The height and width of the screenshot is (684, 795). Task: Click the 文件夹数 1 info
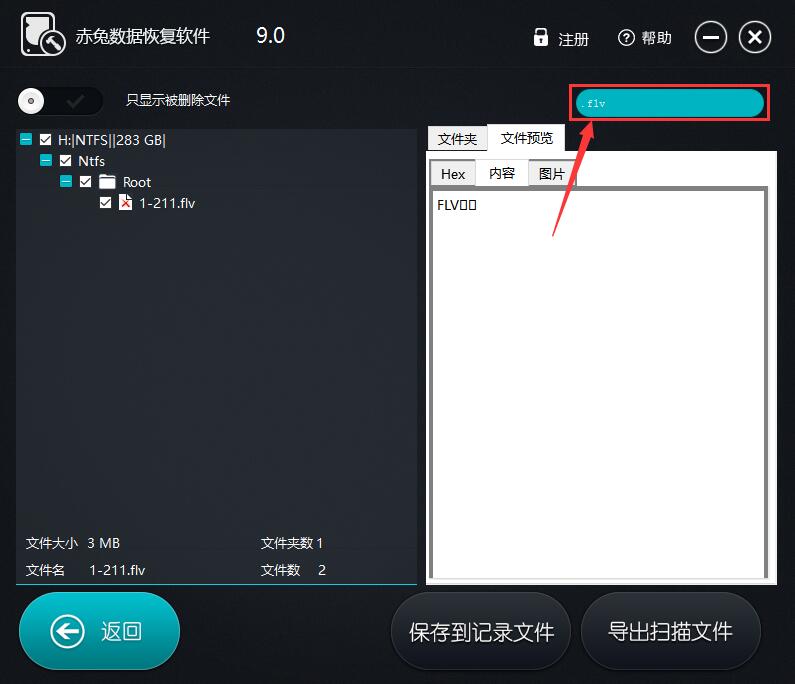click(292, 543)
